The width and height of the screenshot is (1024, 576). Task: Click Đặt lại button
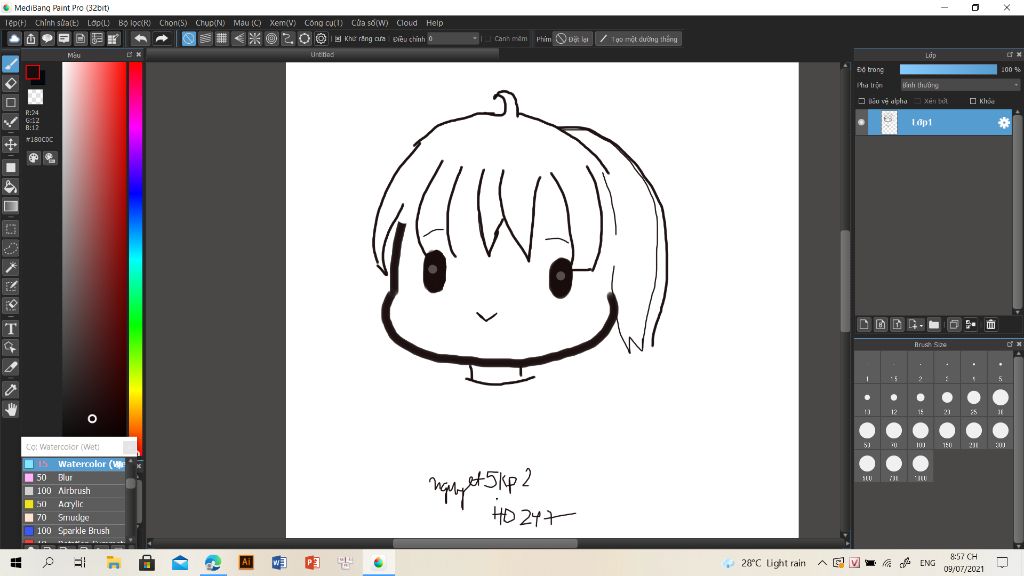(x=571, y=39)
